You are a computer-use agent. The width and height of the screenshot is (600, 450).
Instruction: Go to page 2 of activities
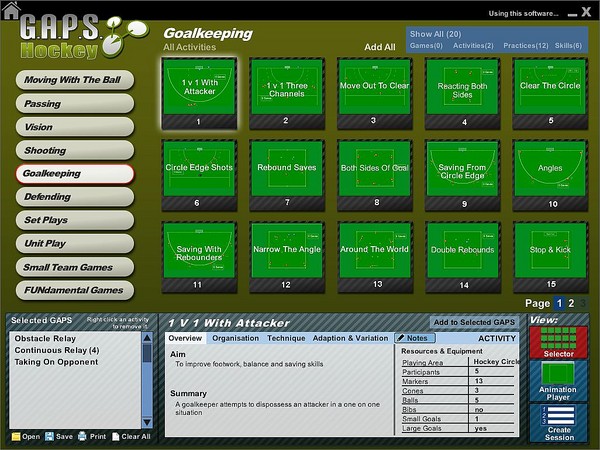coord(571,303)
